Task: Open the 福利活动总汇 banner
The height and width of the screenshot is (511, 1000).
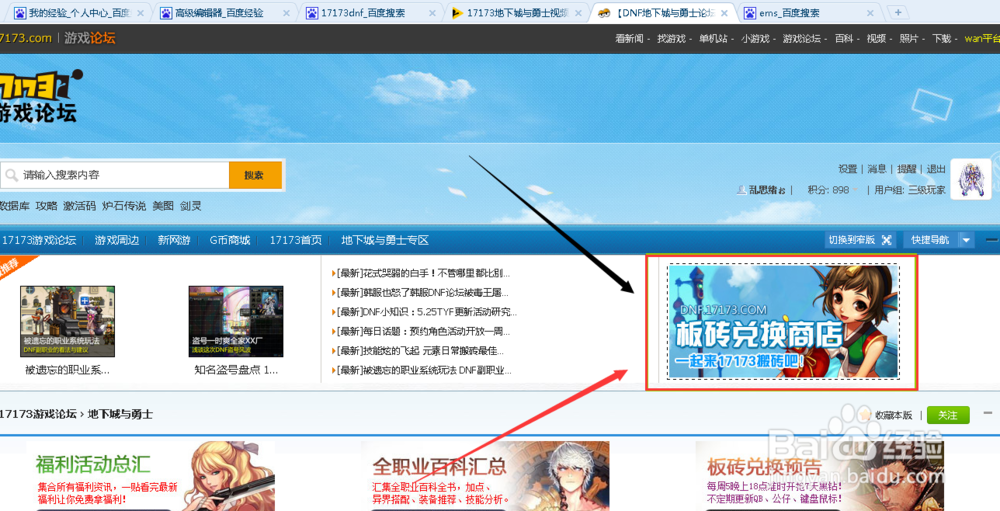Action: pos(151,476)
